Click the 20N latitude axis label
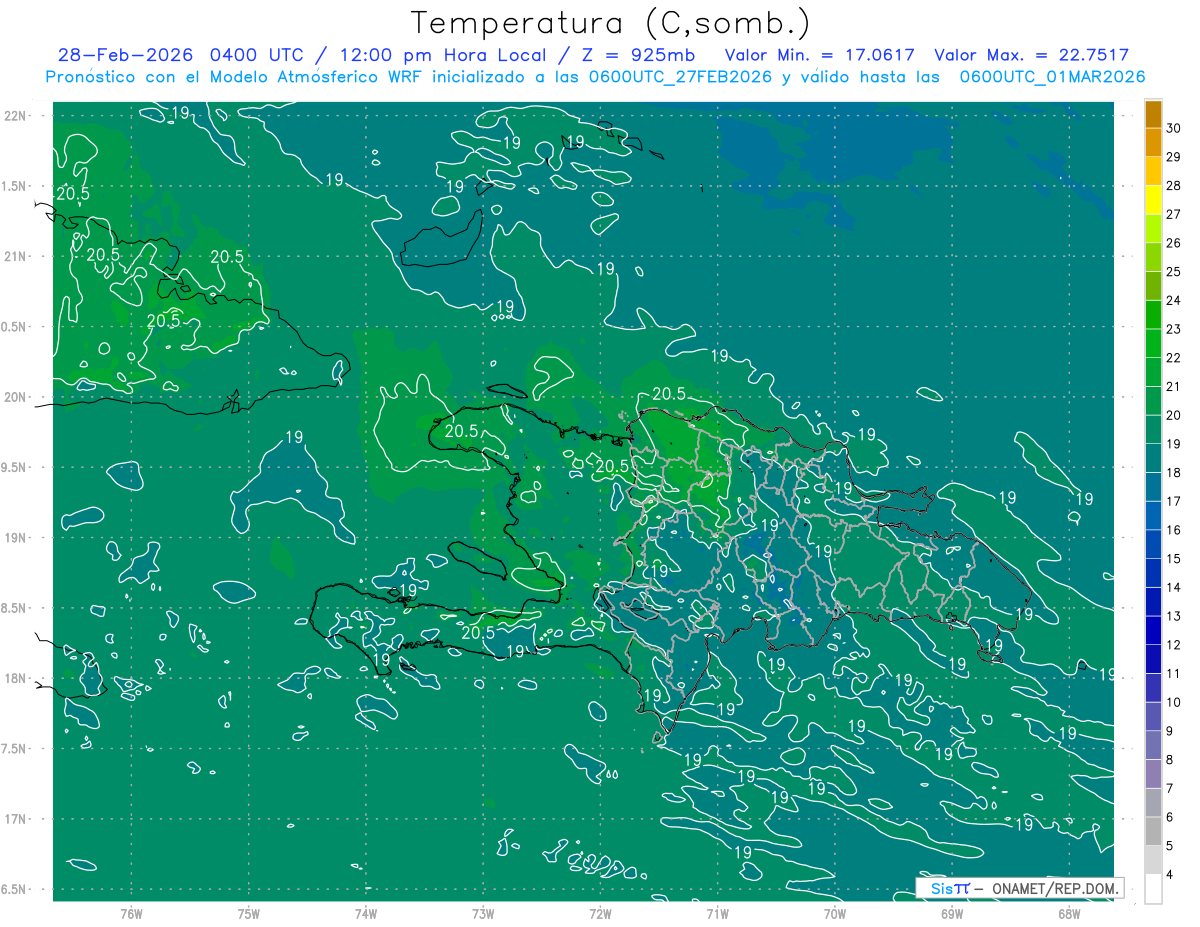This screenshot has height=927, width=1200. [x=15, y=397]
